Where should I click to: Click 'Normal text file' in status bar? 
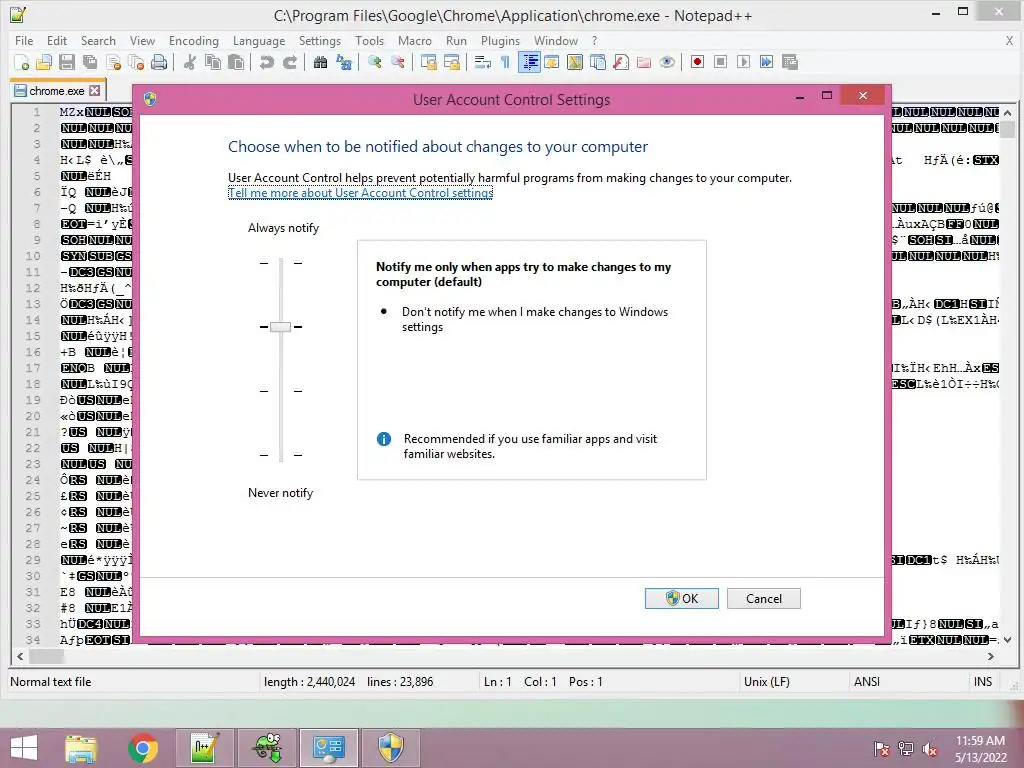pos(51,682)
